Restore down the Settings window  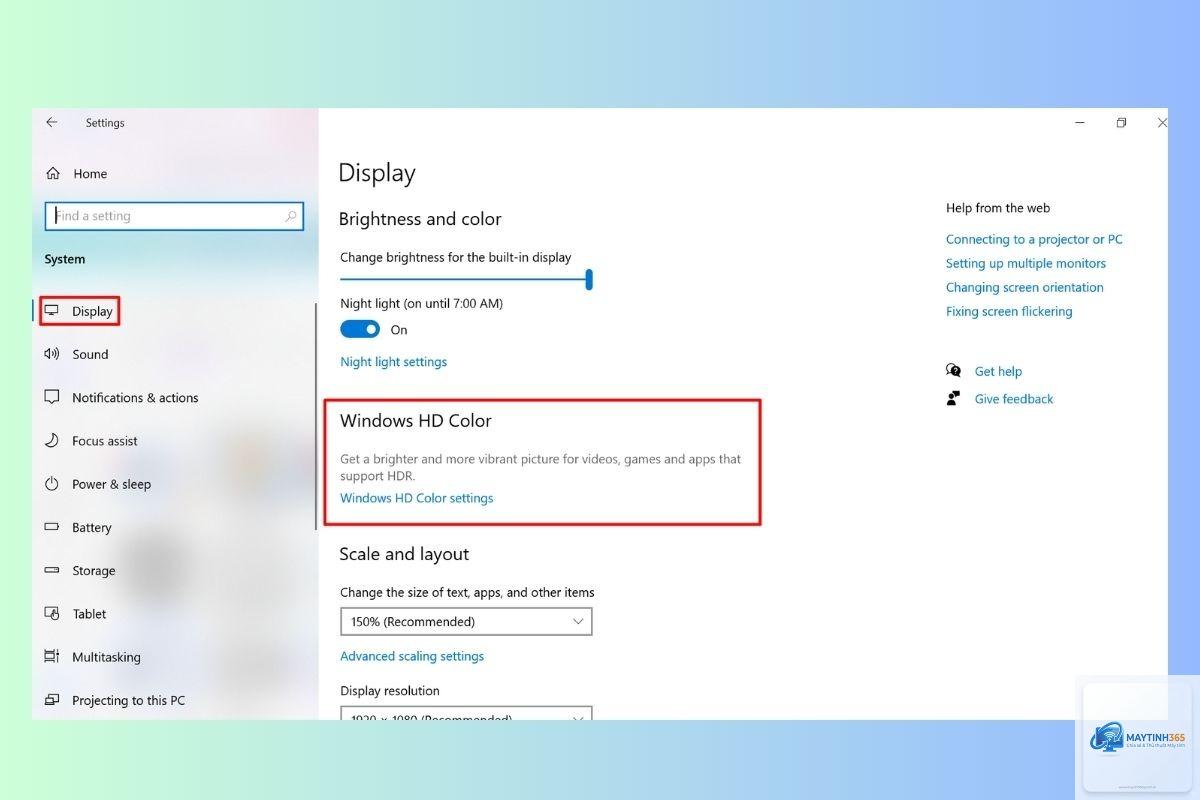click(x=1121, y=123)
